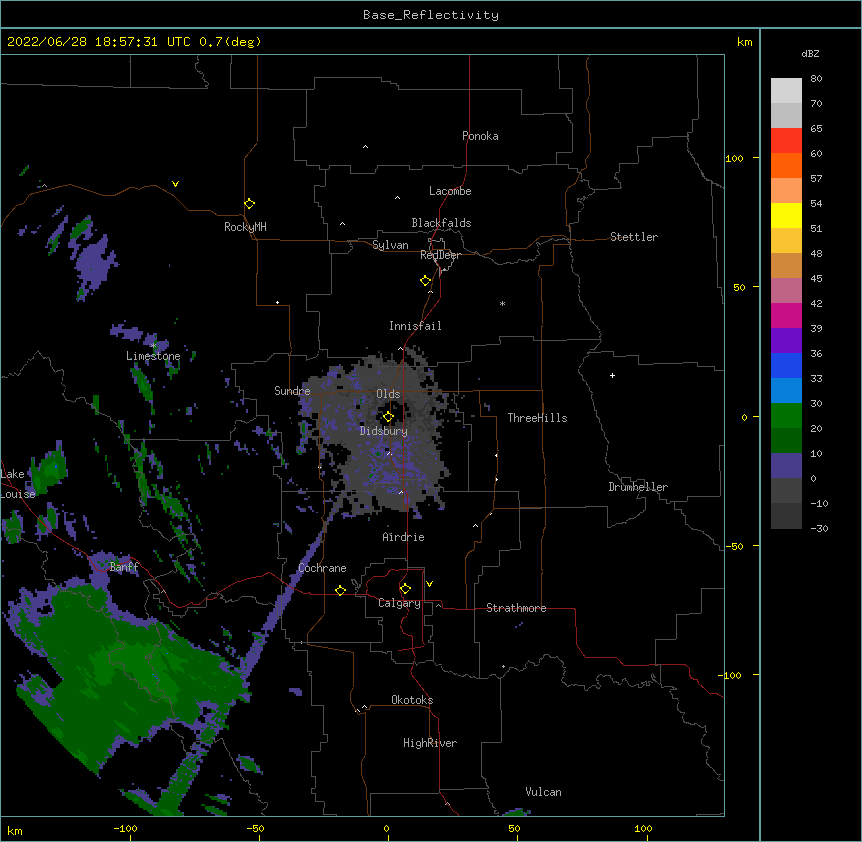Click the yellow diamond marker above Calgary label
The height and width of the screenshot is (842, 862).
click(405, 589)
